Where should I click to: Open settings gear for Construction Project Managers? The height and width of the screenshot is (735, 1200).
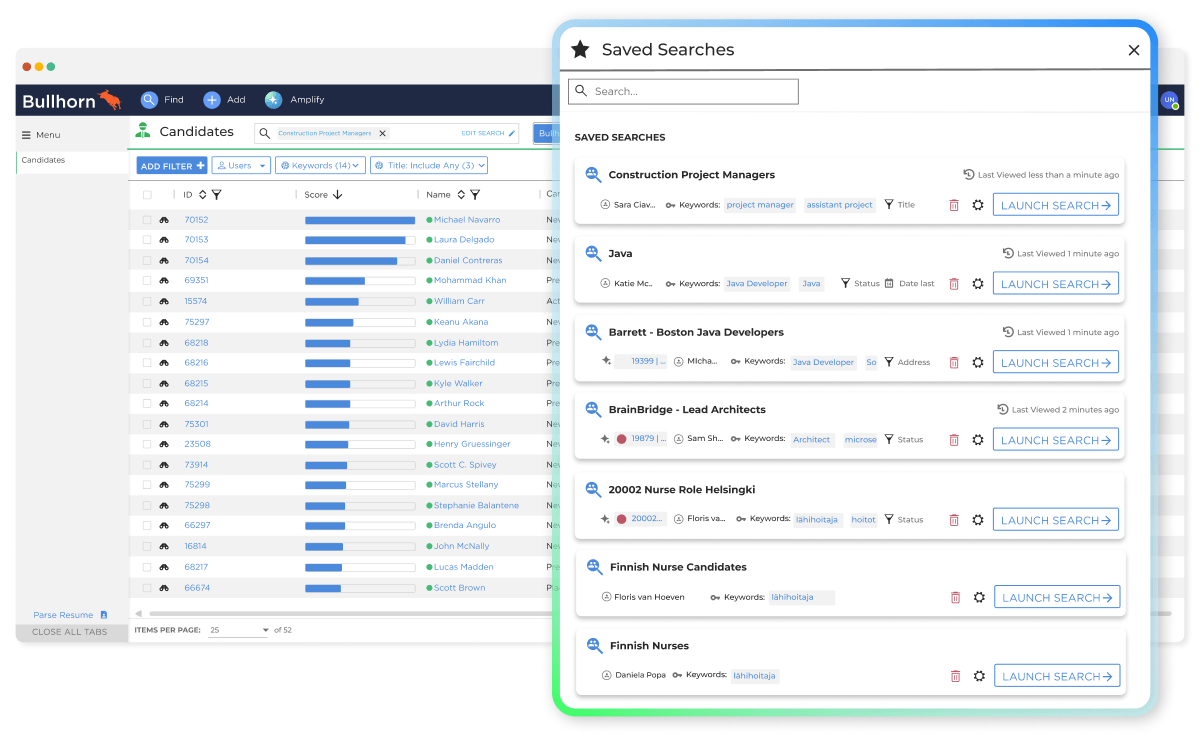tap(978, 205)
